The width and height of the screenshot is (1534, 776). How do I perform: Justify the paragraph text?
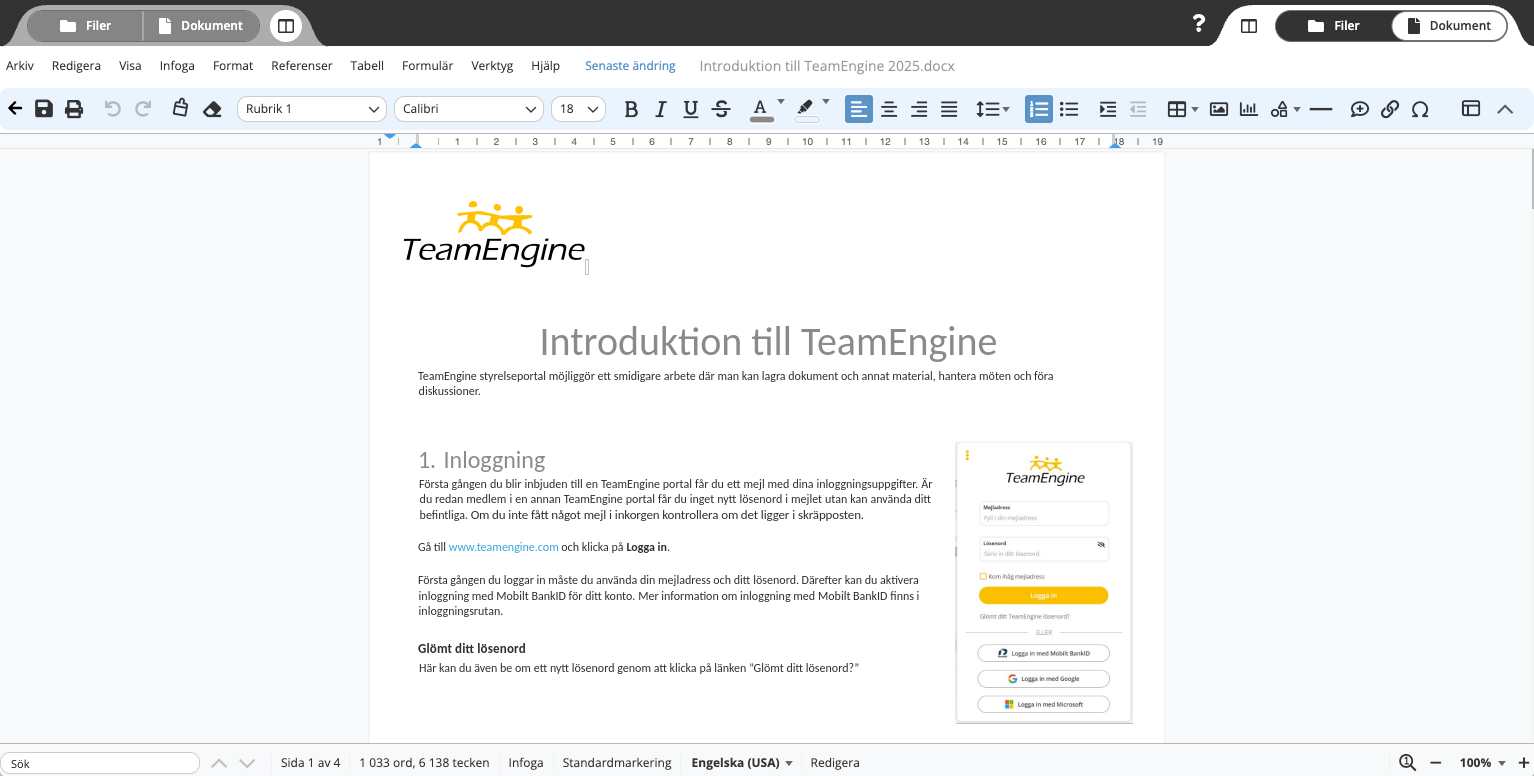(949, 109)
